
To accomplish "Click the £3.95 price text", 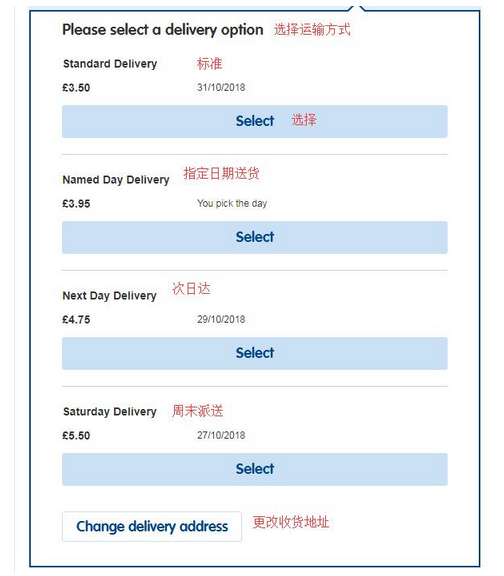I will [x=76, y=204].
